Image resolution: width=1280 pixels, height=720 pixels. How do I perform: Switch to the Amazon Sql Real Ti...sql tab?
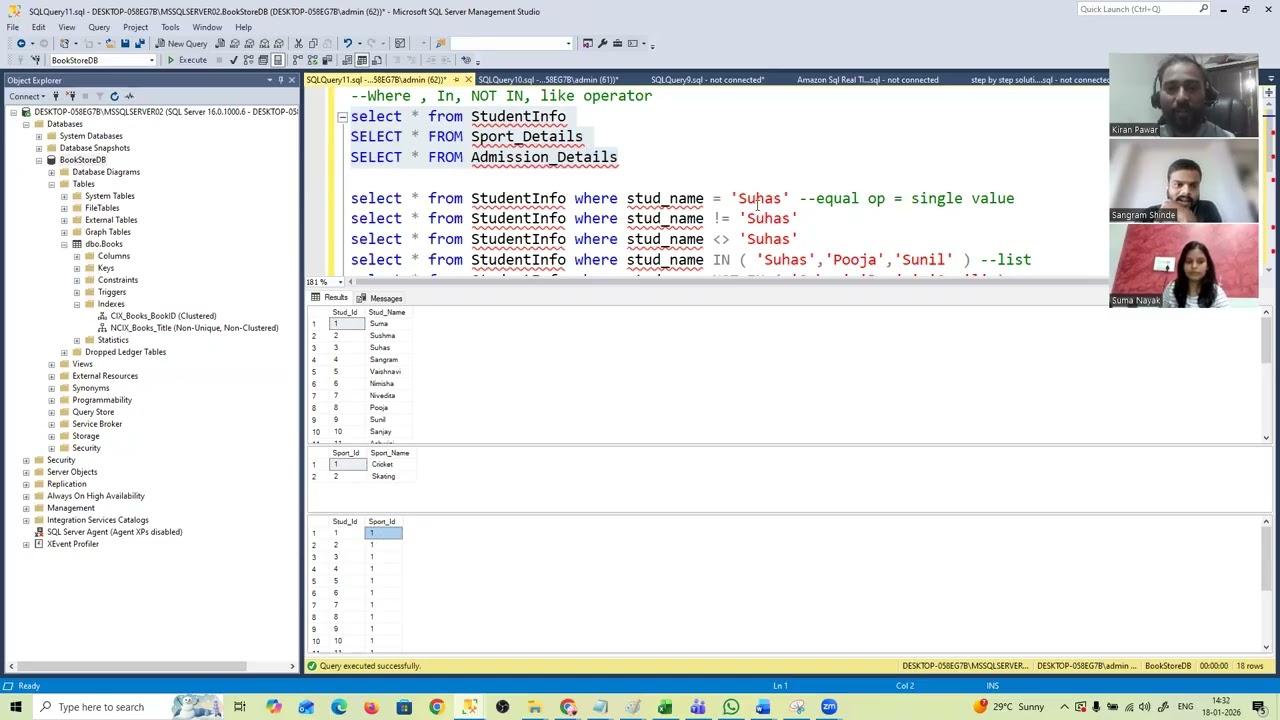coord(867,80)
